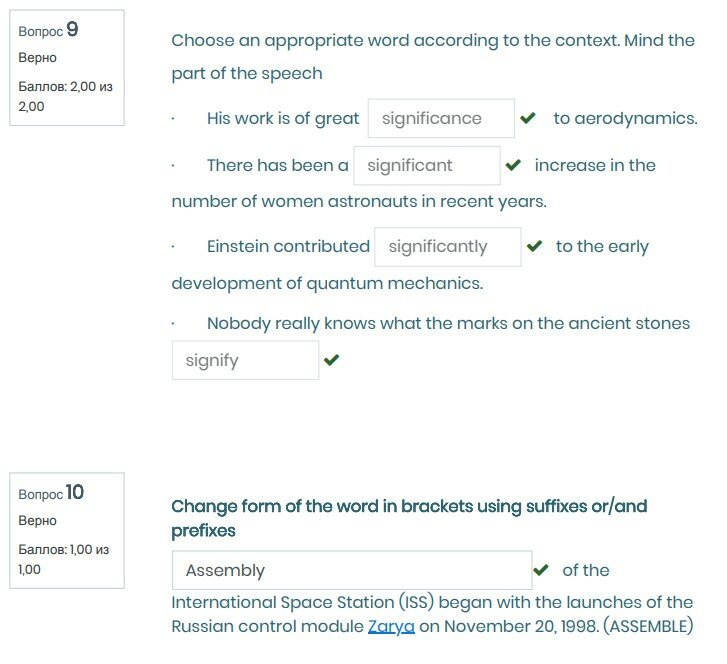Click the 'Баллов: 1,00 из 1,00' score text
The image size is (727, 664).
pos(63,559)
